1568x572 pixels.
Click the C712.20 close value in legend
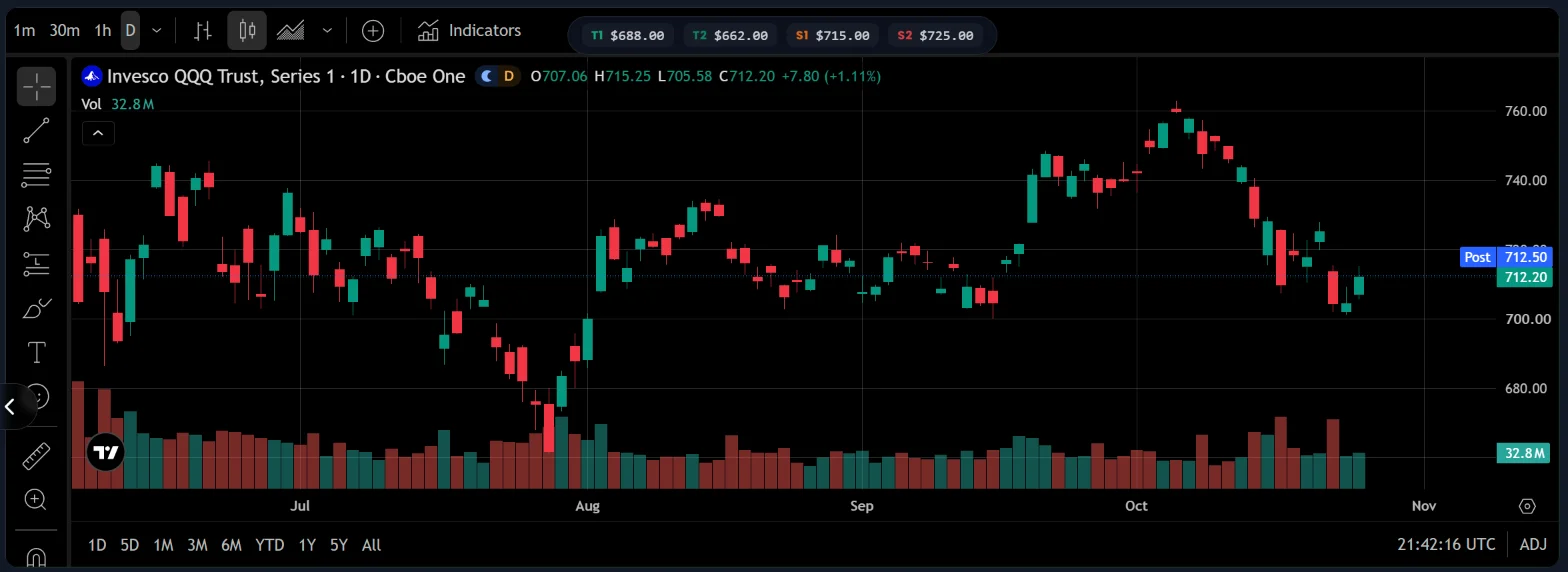coord(747,76)
